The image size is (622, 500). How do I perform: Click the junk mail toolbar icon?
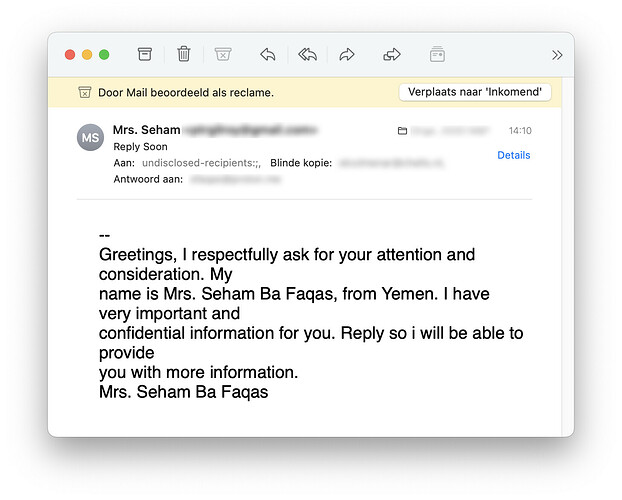click(223, 54)
